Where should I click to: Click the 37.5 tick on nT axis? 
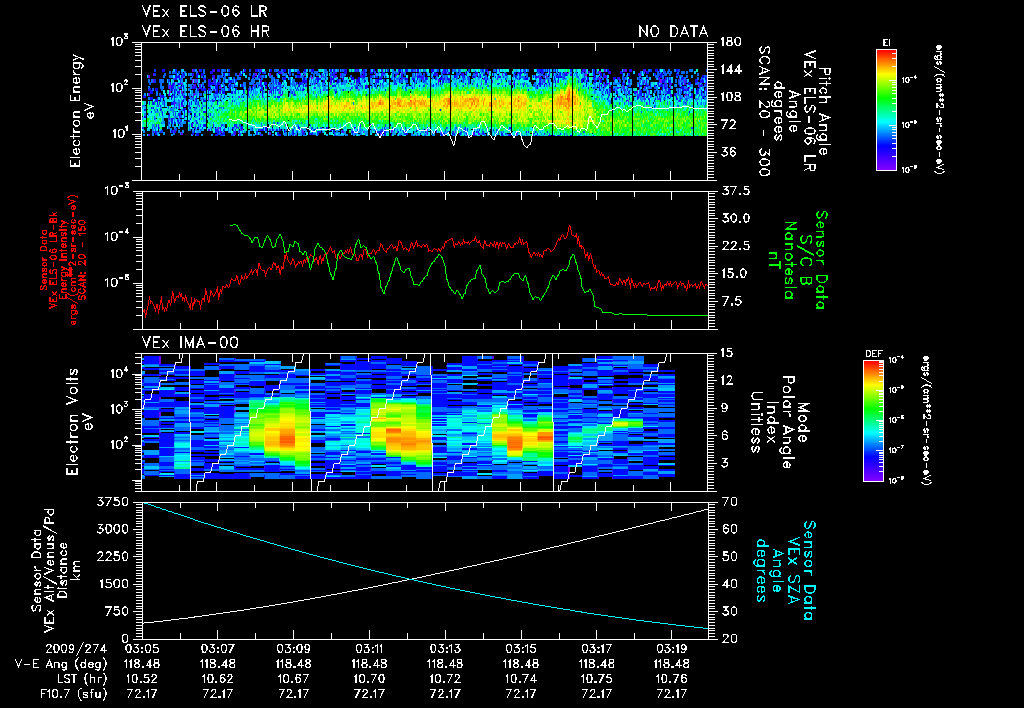[x=735, y=191]
